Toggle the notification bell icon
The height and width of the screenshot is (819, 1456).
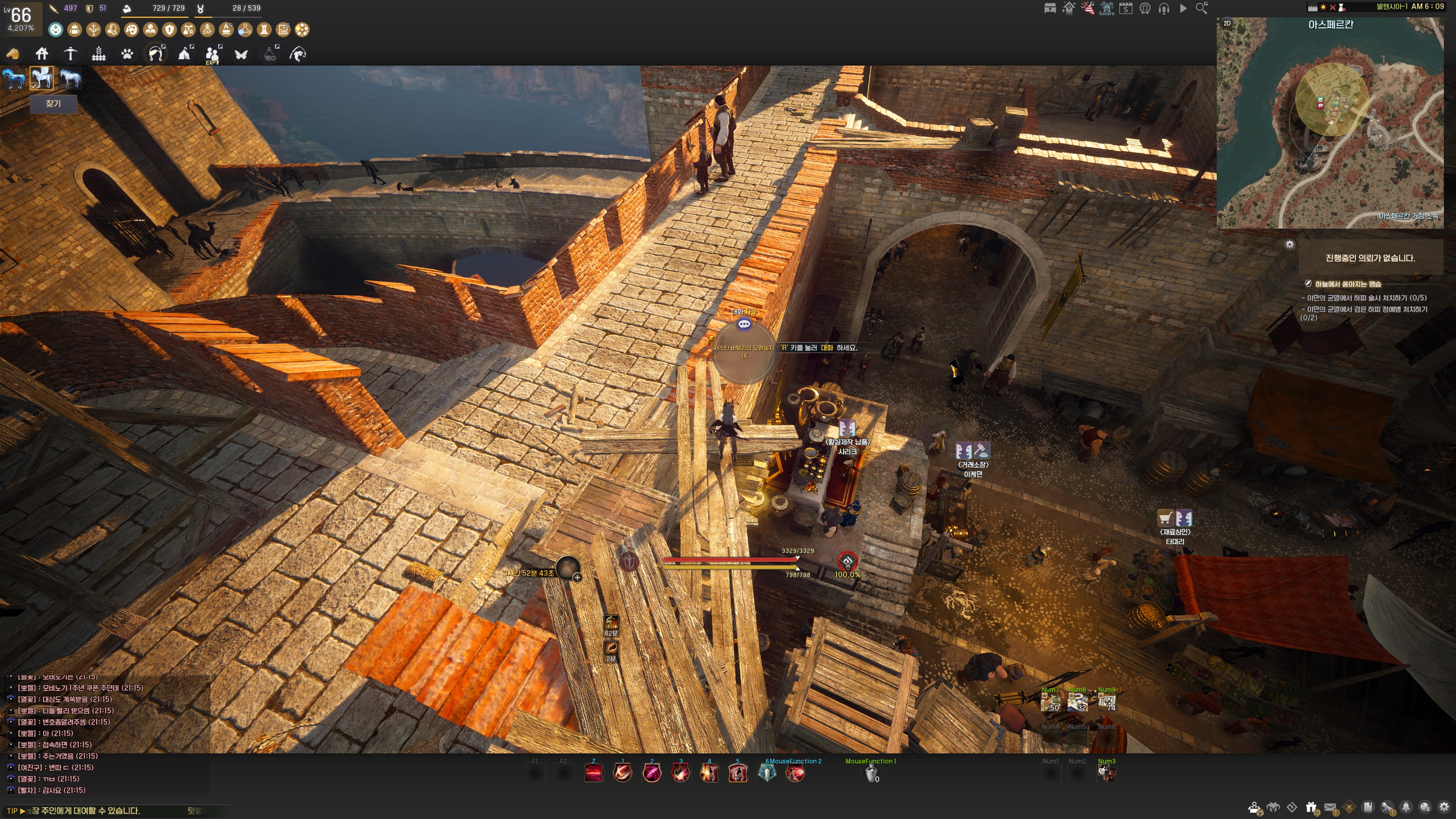[x=1406, y=807]
